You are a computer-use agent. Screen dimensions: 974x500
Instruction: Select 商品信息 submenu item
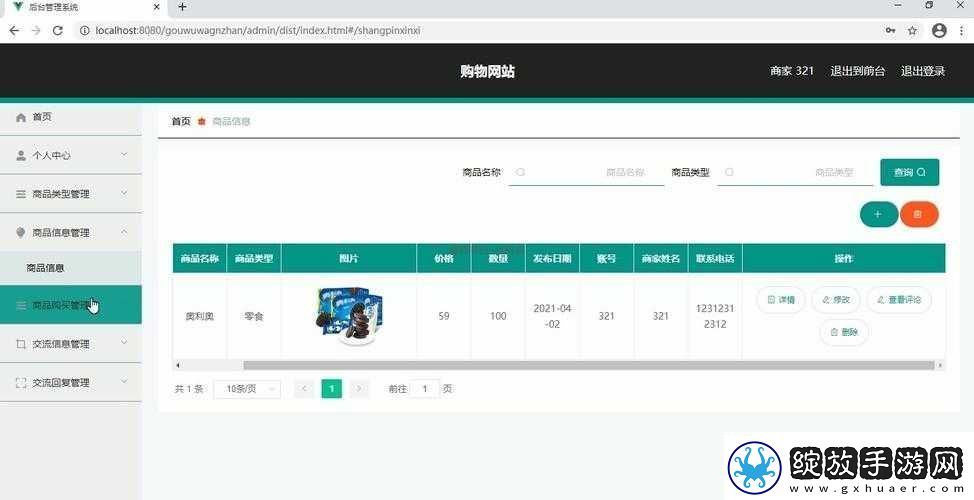coord(71,268)
